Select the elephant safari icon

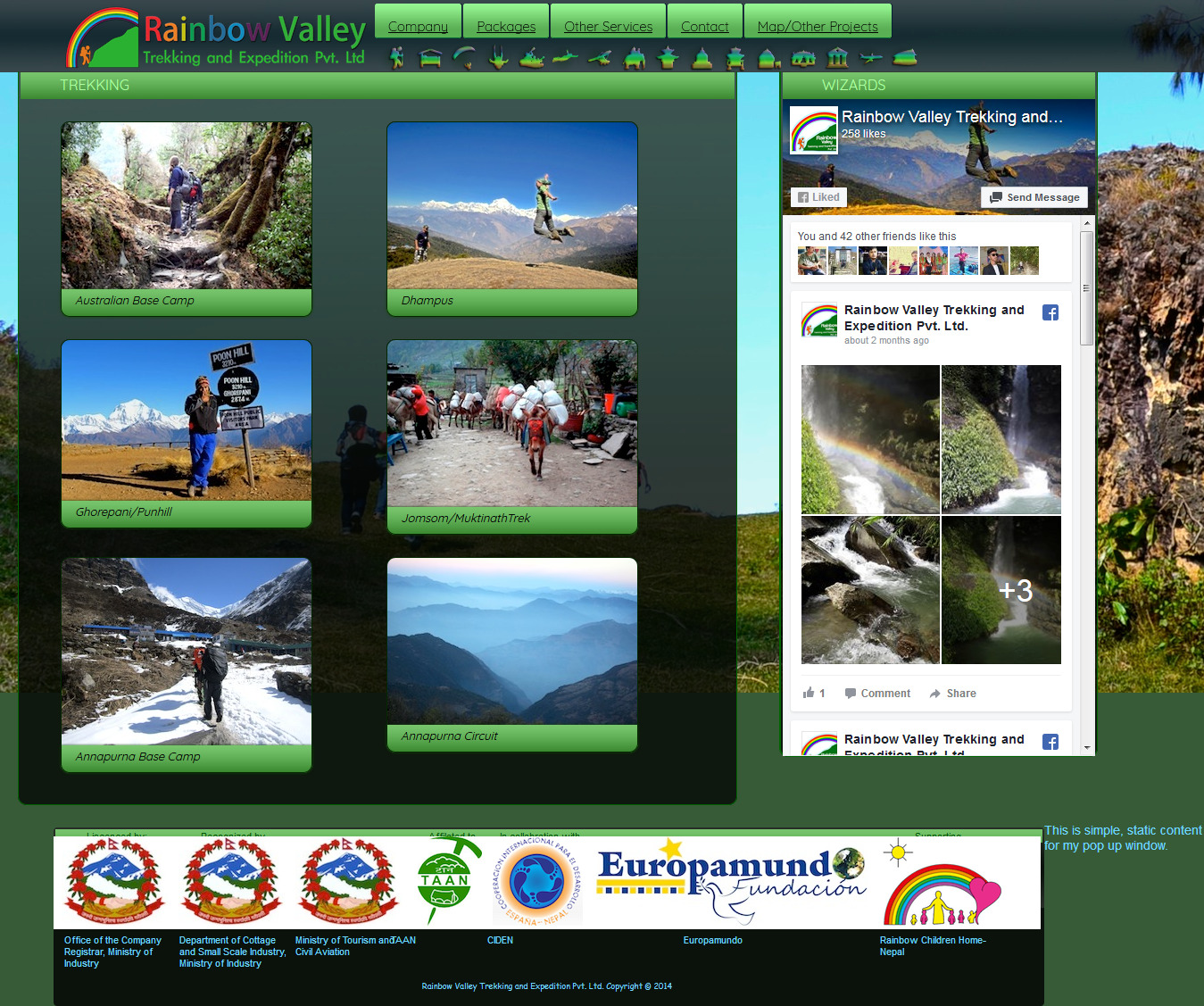click(635, 60)
